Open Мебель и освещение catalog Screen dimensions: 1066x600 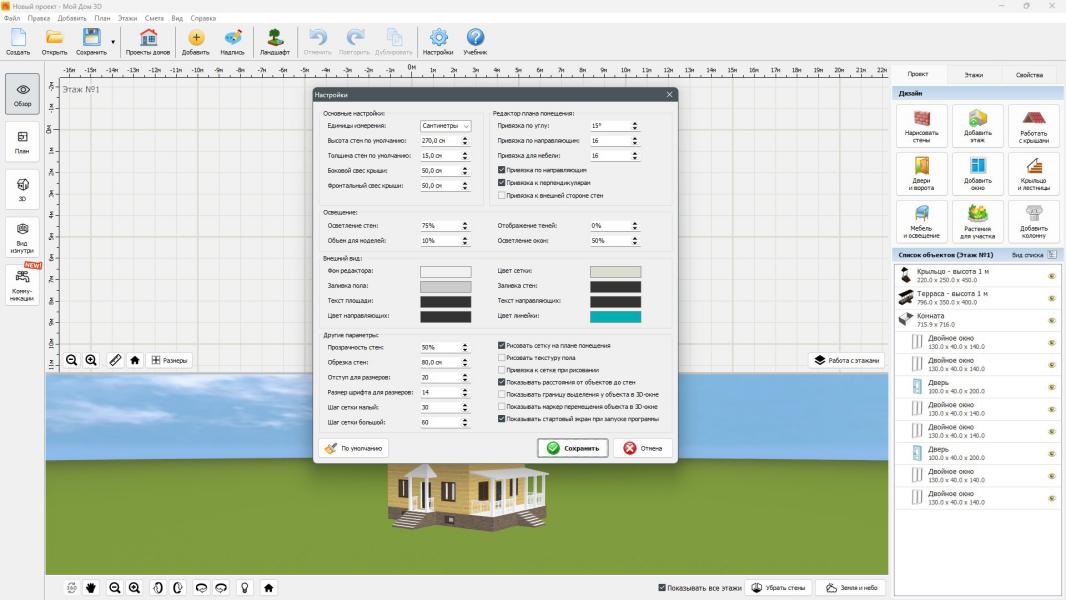(921, 221)
